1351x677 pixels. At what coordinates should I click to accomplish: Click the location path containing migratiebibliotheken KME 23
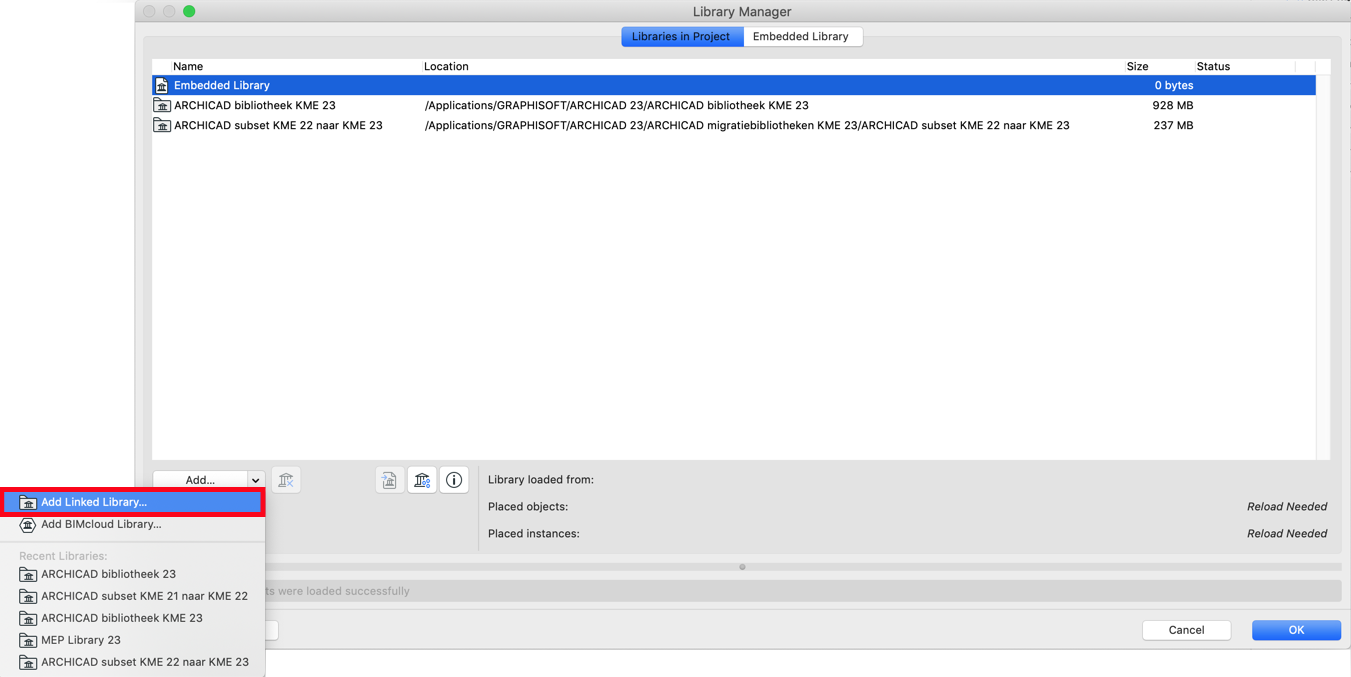pos(747,125)
